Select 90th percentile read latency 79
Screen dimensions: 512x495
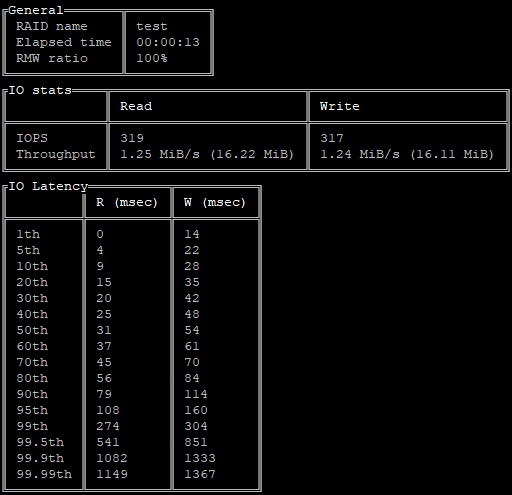point(104,394)
